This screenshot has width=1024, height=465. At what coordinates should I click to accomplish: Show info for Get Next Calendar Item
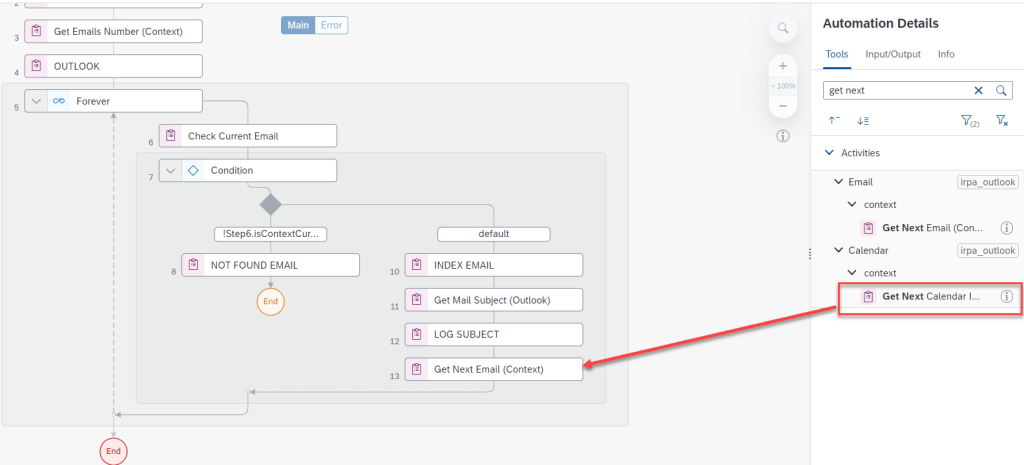tap(1007, 296)
